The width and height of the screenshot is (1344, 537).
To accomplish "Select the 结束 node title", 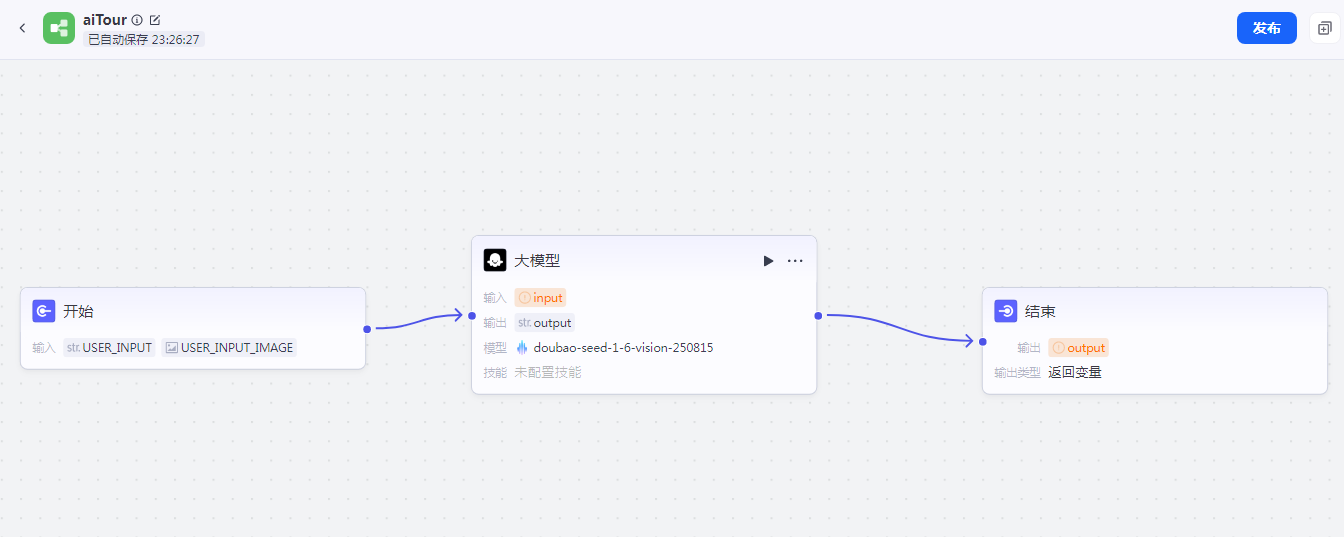I will point(1040,312).
